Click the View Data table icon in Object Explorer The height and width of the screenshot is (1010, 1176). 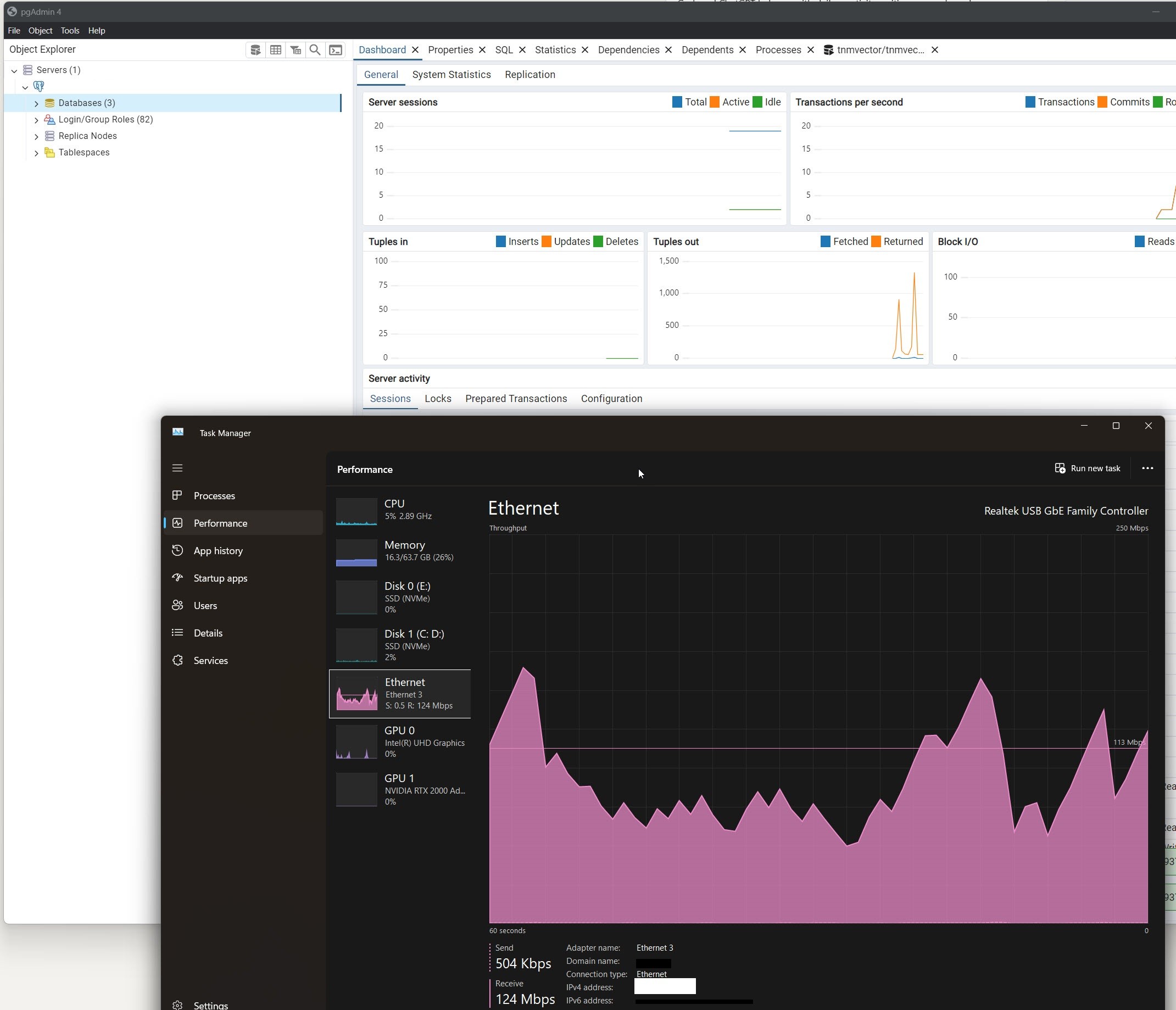coord(276,50)
